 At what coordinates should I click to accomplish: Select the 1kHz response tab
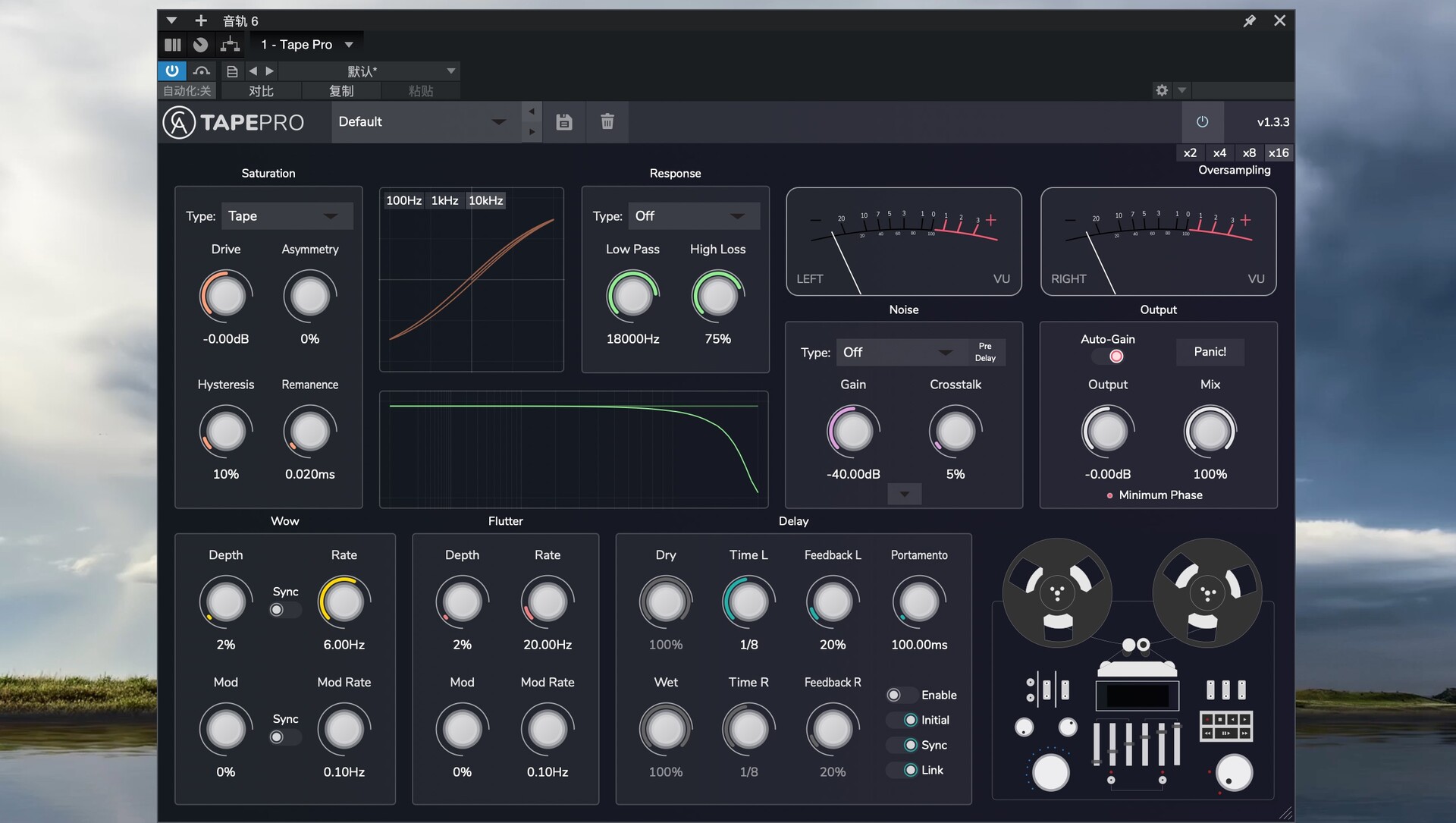click(x=444, y=200)
